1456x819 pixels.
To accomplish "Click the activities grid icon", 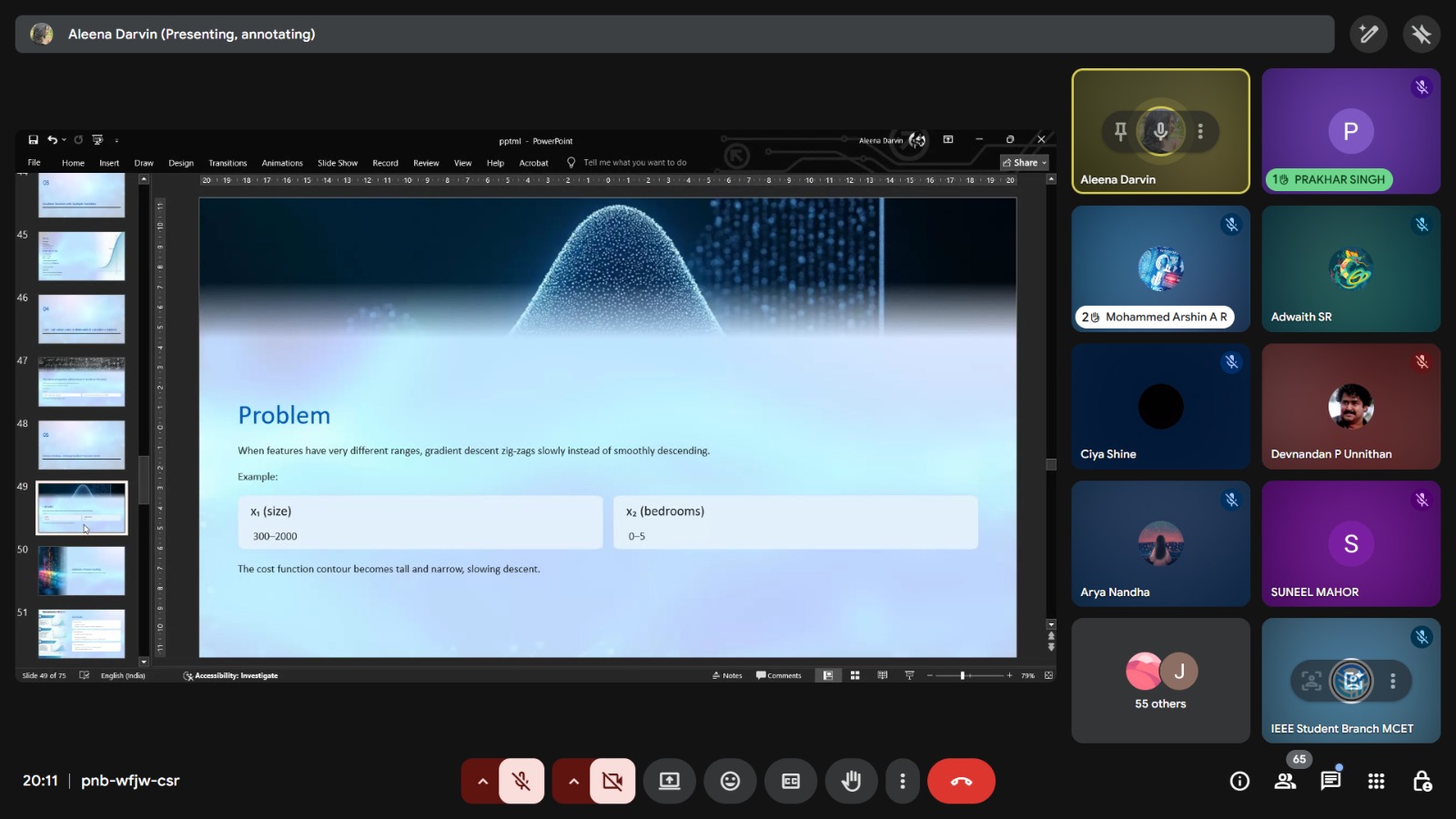I will [1376, 781].
